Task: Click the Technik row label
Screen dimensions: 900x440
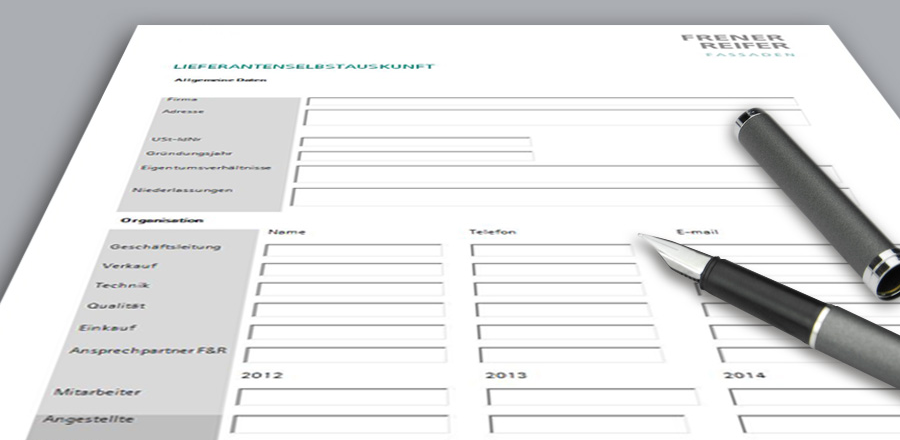Action: coord(122,285)
